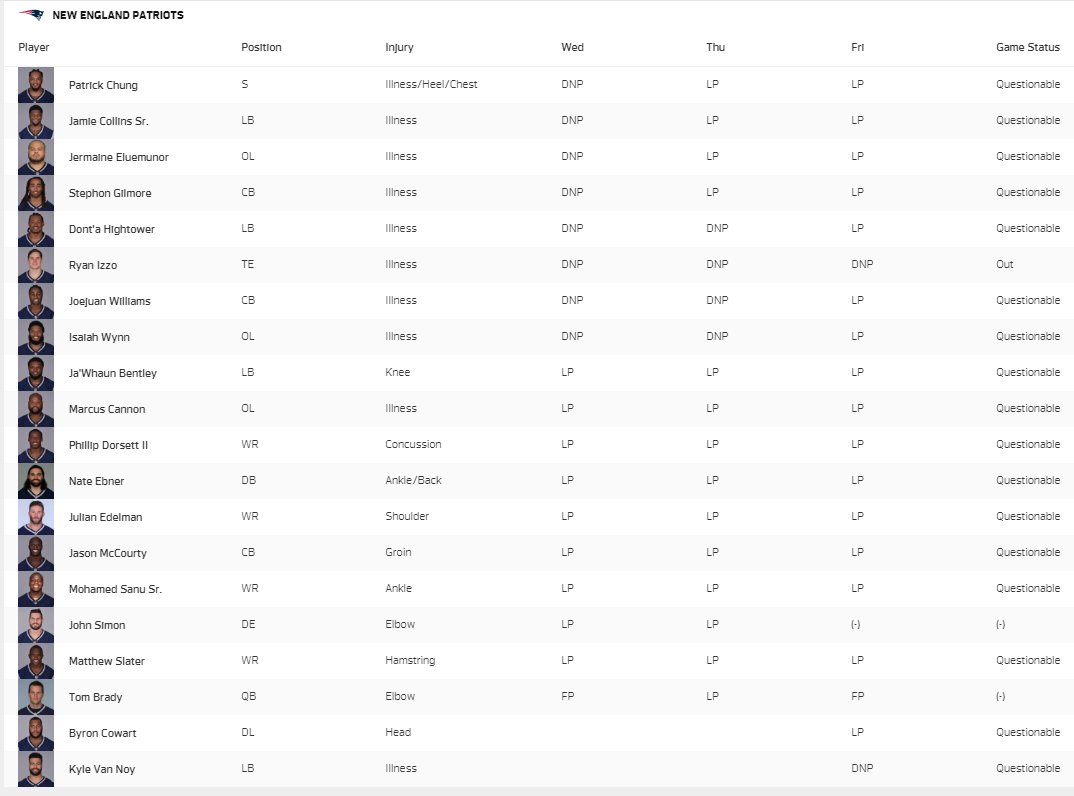Open Mohamed Sanu Sr. player page
The image size is (1074, 796).
(115, 589)
